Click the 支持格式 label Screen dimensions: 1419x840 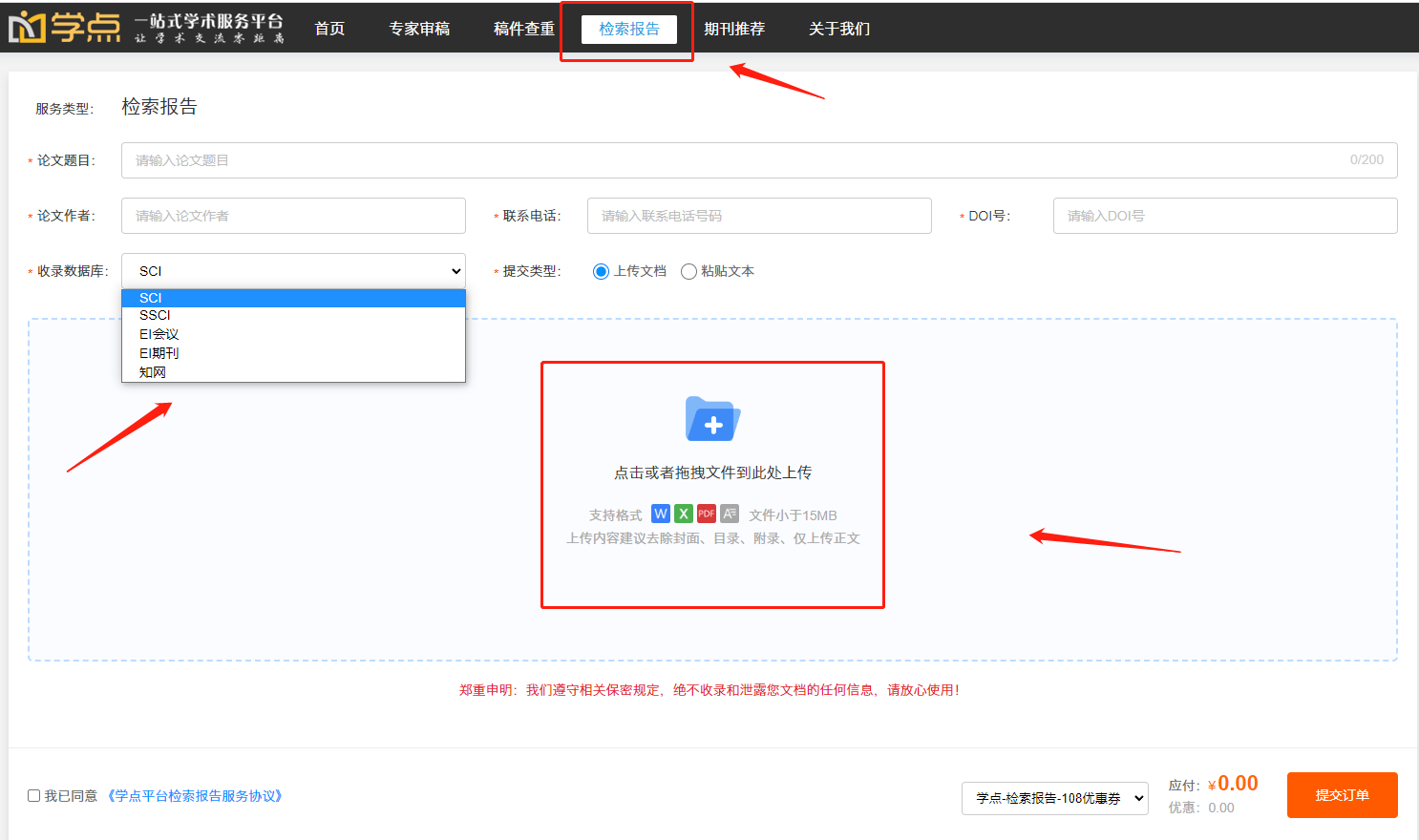click(x=615, y=515)
